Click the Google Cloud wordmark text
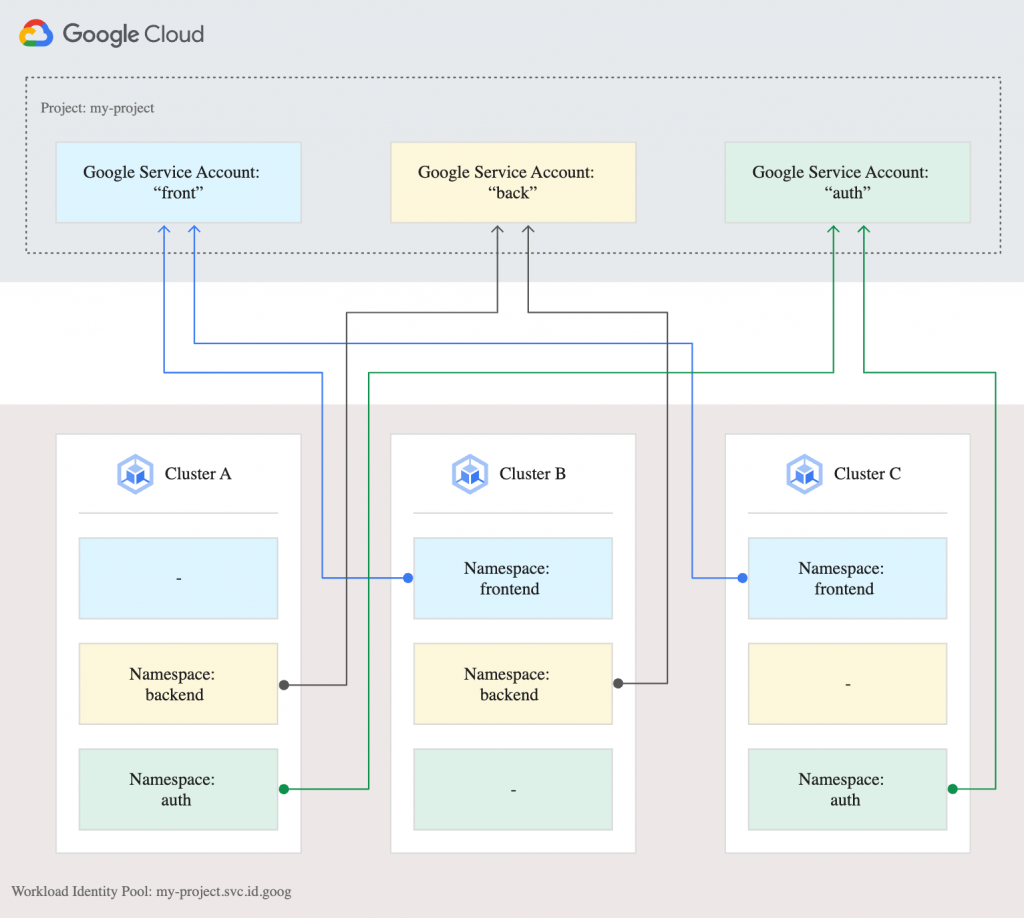The image size is (1024, 918). (133, 34)
